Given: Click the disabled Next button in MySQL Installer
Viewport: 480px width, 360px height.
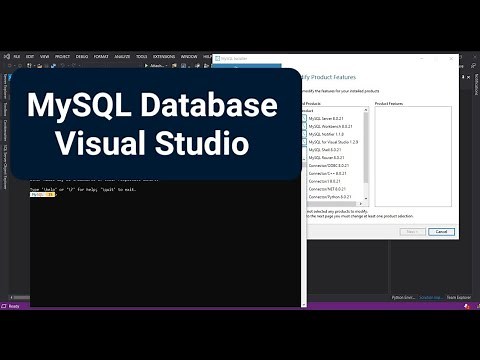Looking at the screenshot, I should click(x=413, y=232).
